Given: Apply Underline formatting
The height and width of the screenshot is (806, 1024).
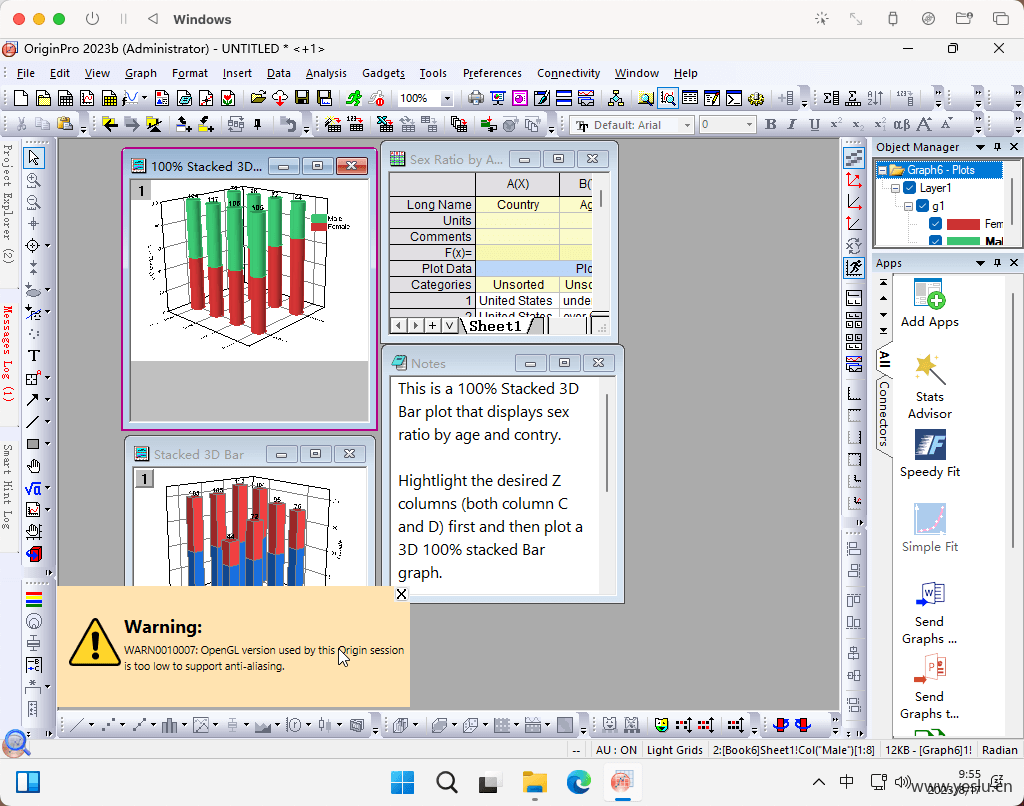Looking at the screenshot, I should [x=814, y=124].
